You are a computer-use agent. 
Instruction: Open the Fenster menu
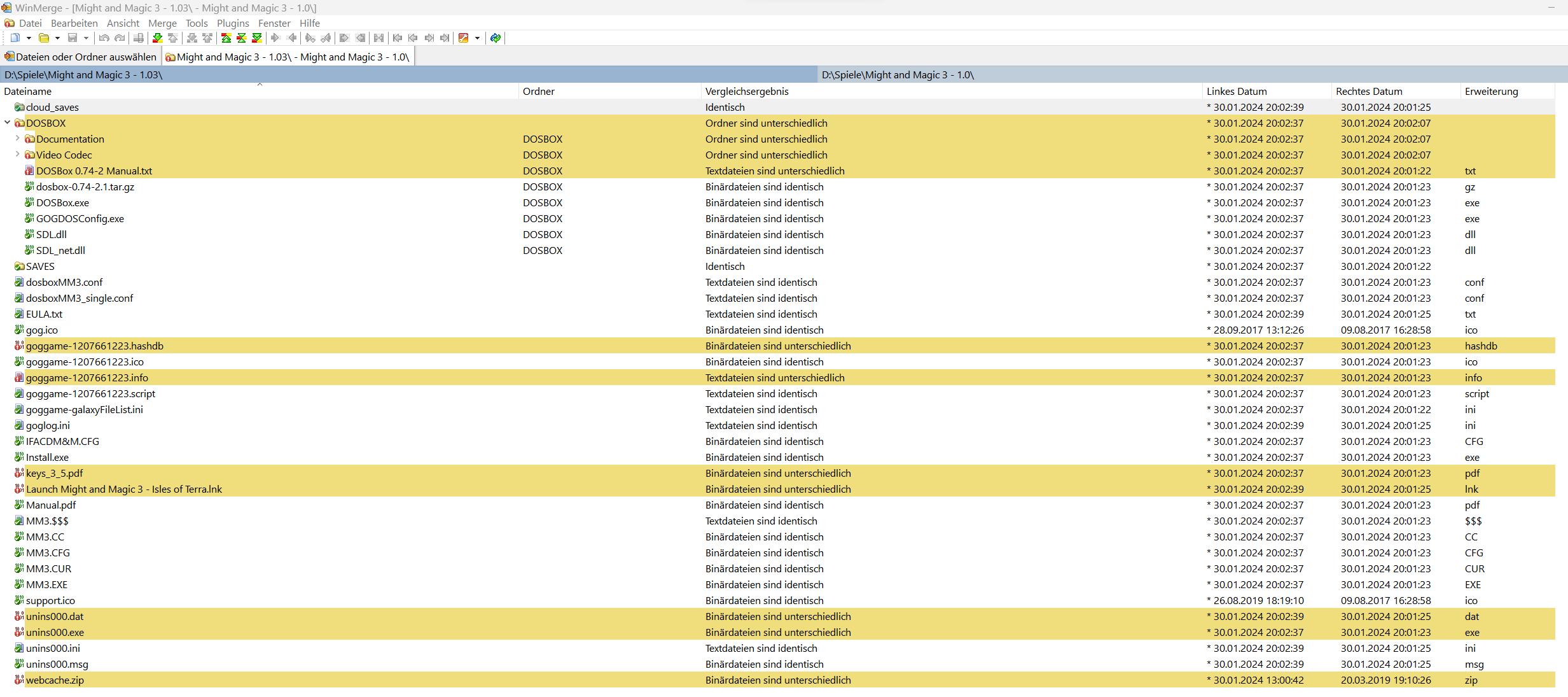pyautogui.click(x=274, y=23)
